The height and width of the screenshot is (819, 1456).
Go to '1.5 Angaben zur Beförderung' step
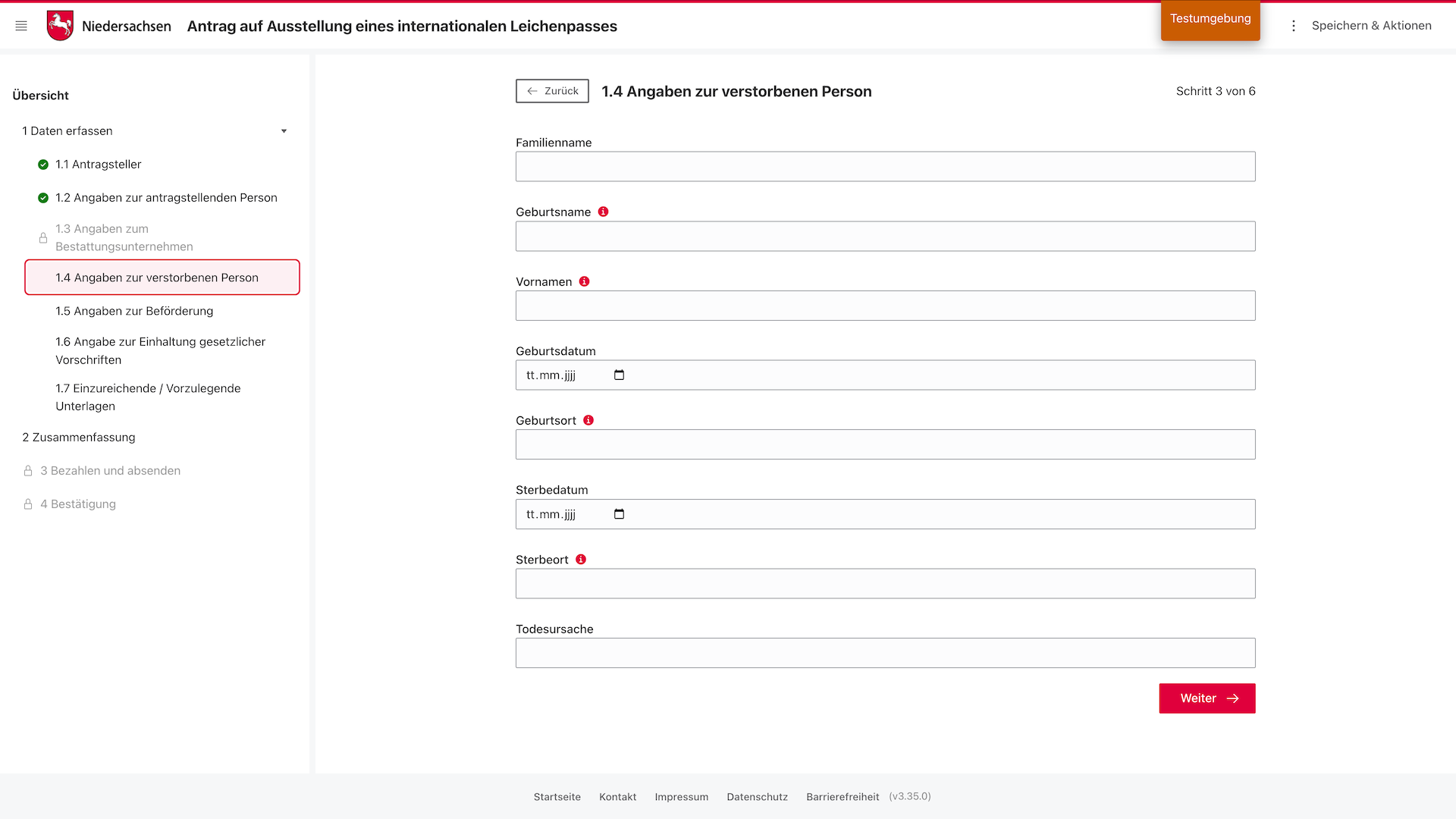134,311
